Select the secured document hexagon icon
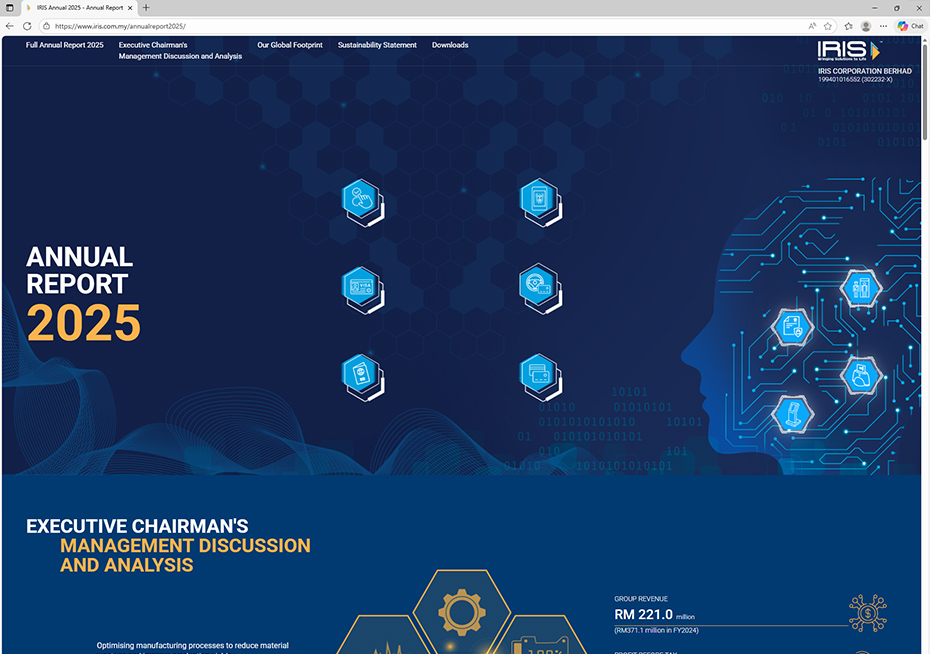Image resolution: width=930 pixels, height=654 pixels. 793,327
